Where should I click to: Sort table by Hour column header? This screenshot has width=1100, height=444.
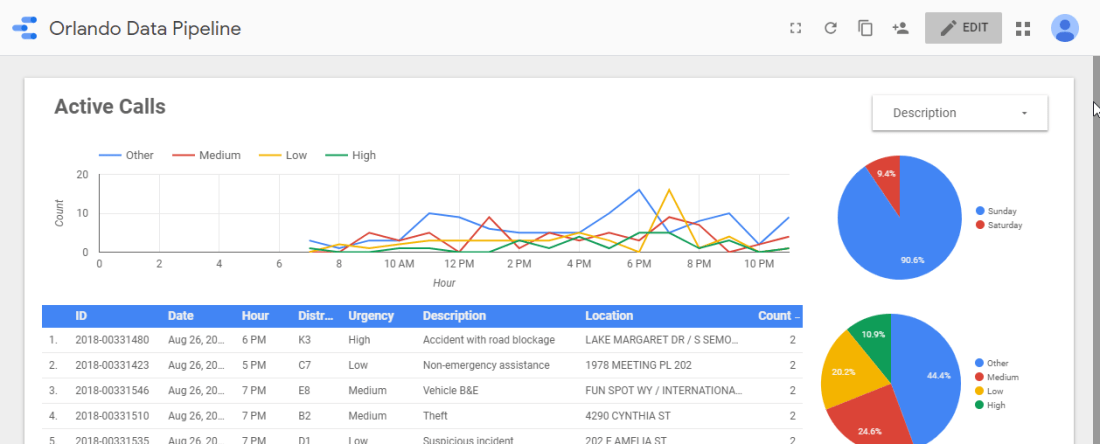click(255, 316)
